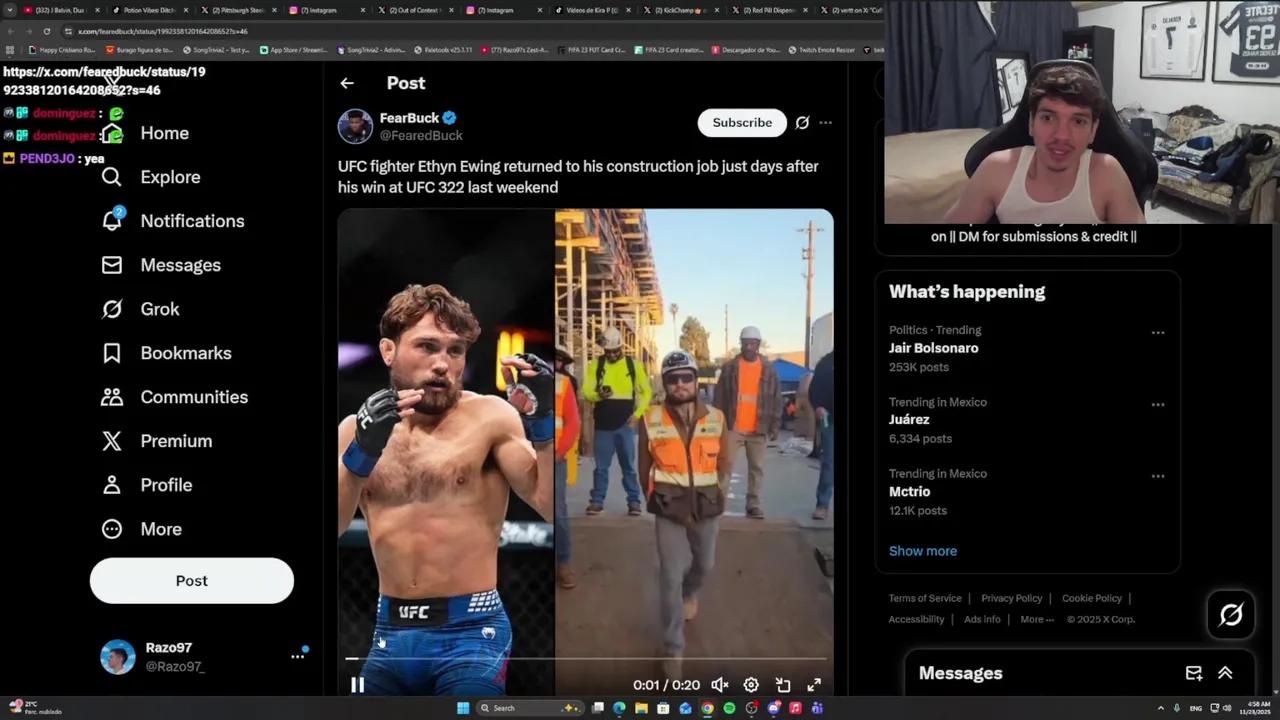The image size is (1280, 720).
Task: Open Messages envelope icon in sidebar
Action: 112,265
